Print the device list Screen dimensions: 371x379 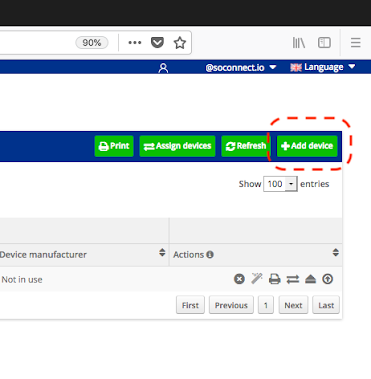point(114,146)
